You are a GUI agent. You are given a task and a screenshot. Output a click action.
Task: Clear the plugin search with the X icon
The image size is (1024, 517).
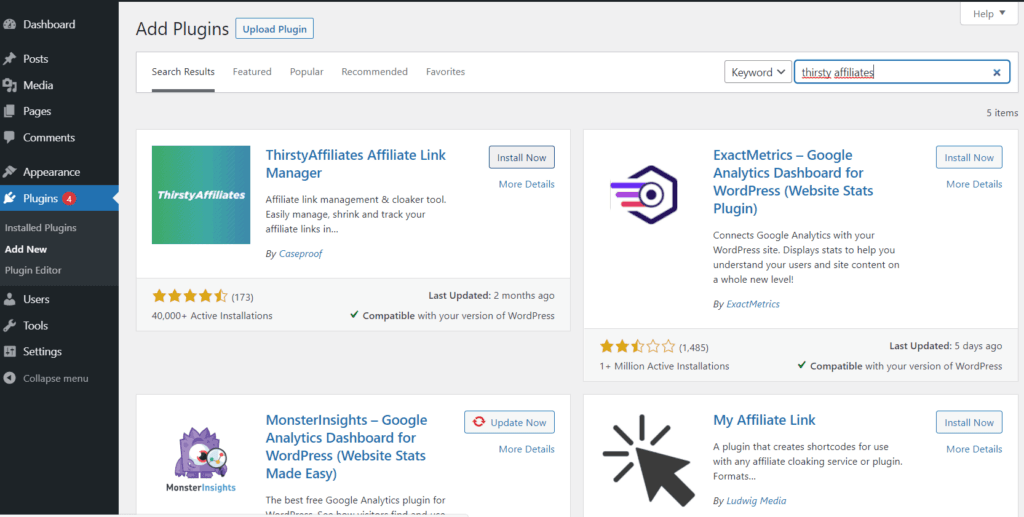click(x=997, y=72)
